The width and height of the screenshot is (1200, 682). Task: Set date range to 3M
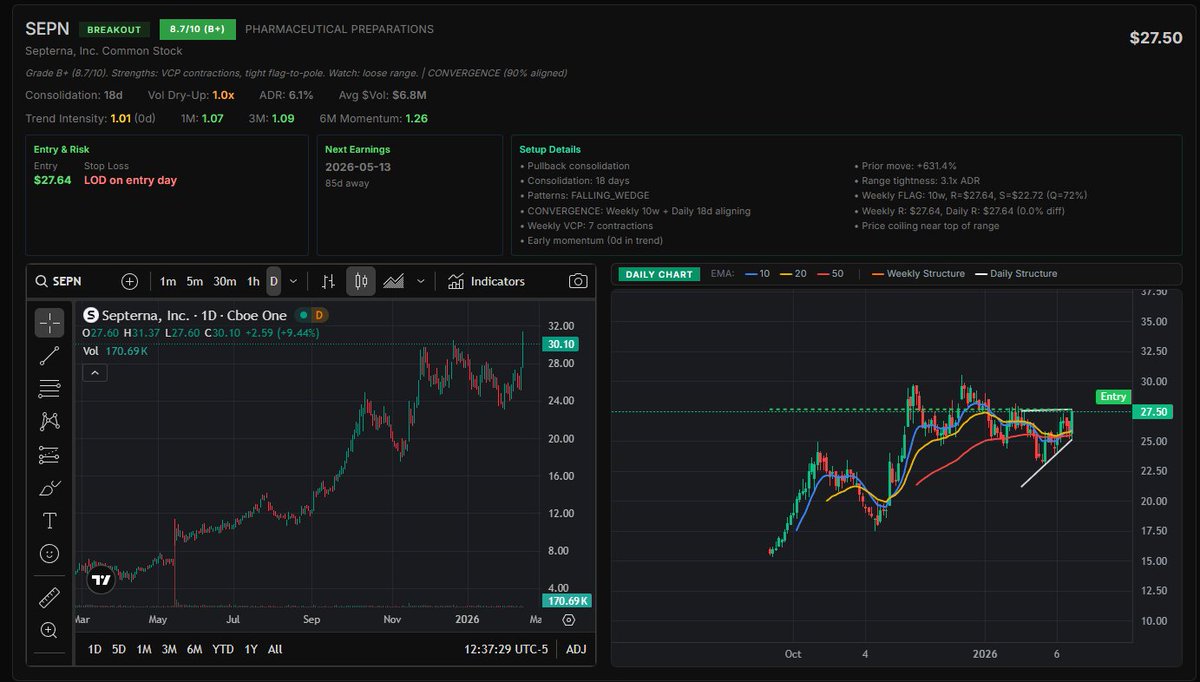[x=170, y=649]
